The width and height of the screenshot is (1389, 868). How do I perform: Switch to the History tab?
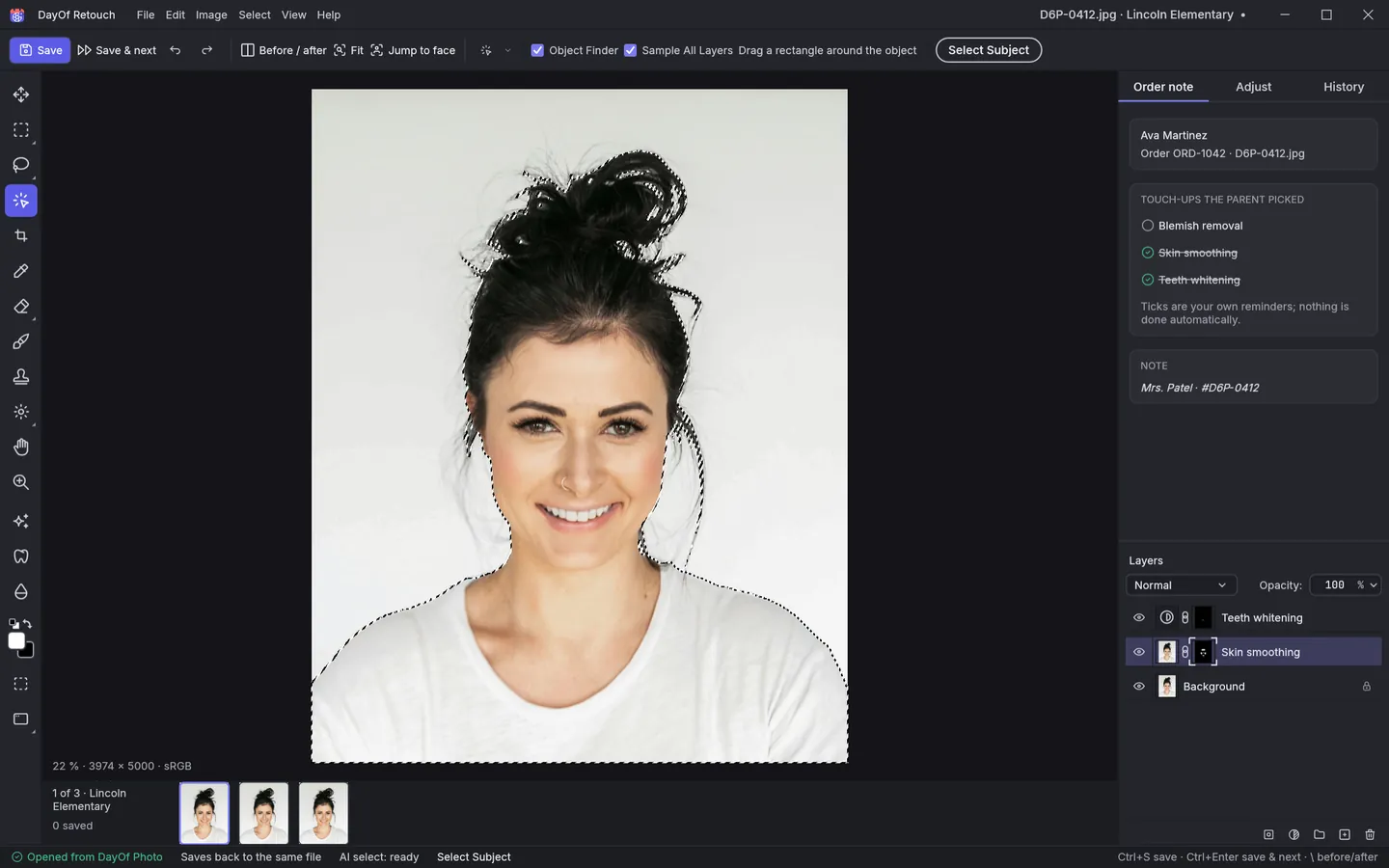click(x=1344, y=87)
